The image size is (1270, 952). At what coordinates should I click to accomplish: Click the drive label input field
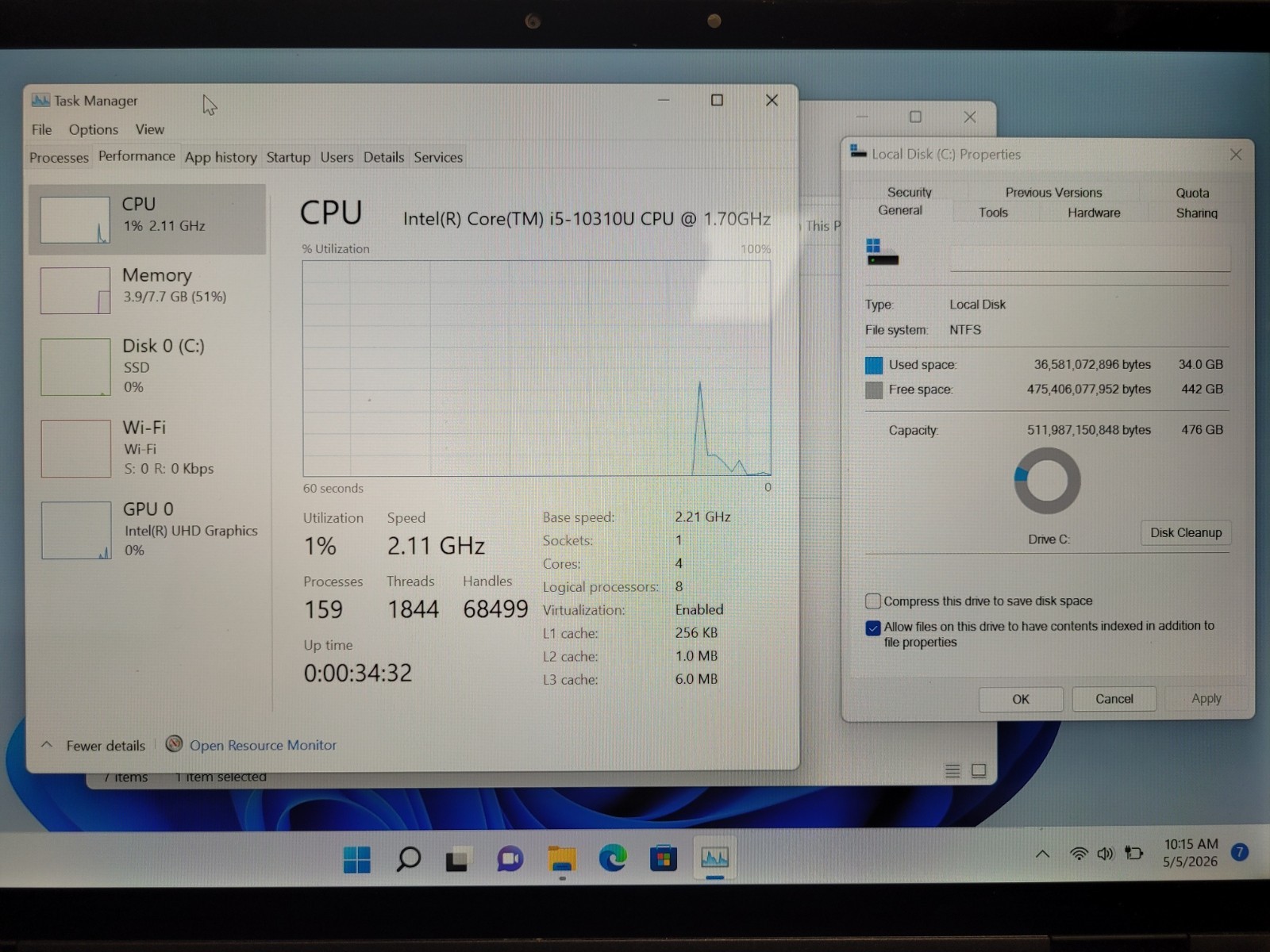click(1090, 259)
